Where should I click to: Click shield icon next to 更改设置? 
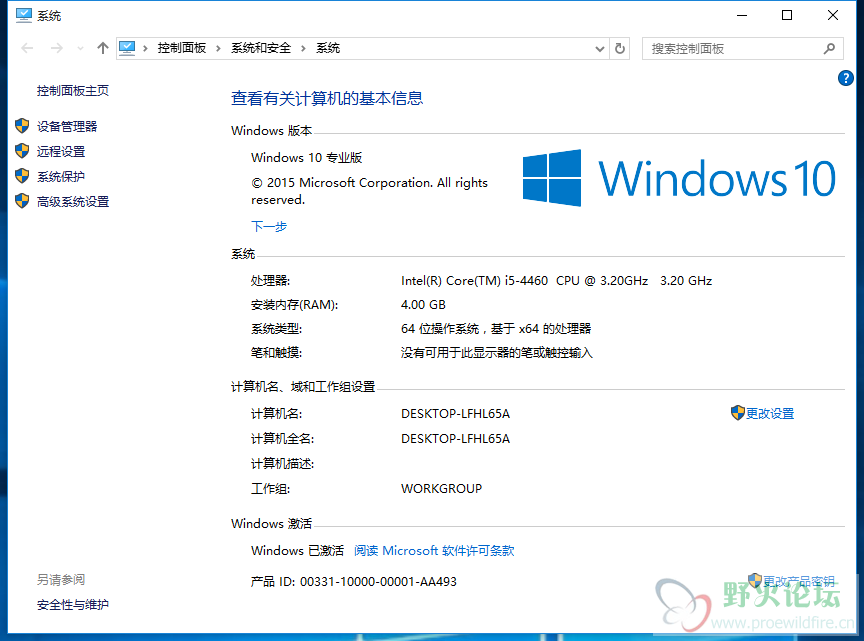[738, 412]
